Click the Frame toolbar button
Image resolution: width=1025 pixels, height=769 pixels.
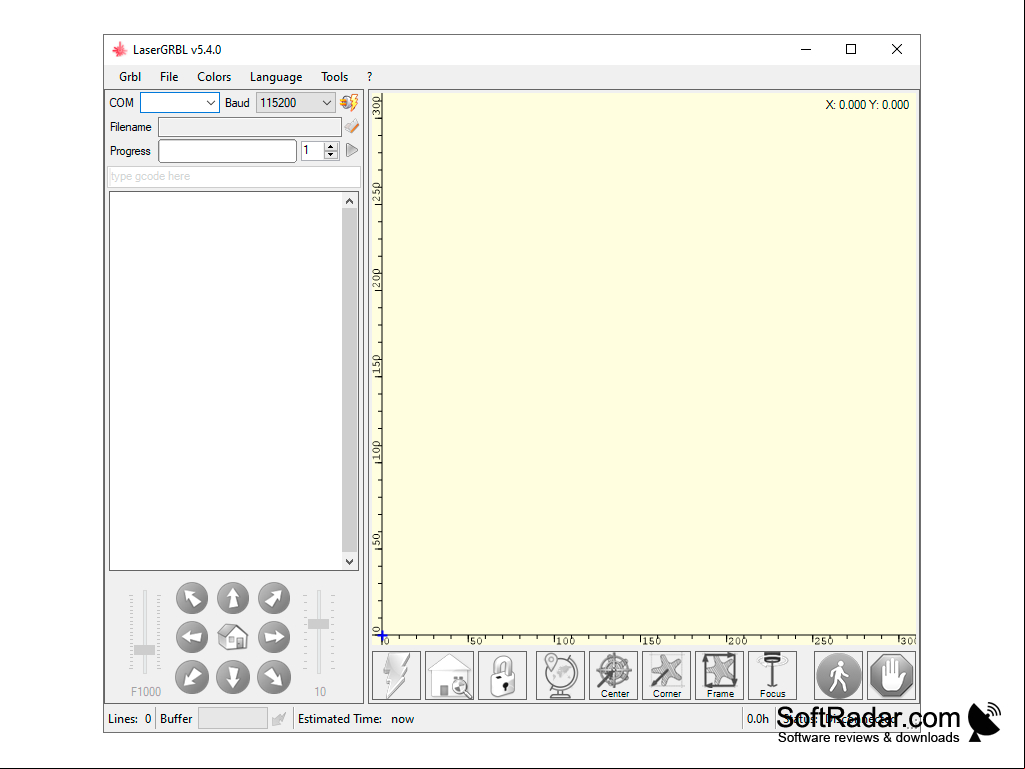[719, 675]
